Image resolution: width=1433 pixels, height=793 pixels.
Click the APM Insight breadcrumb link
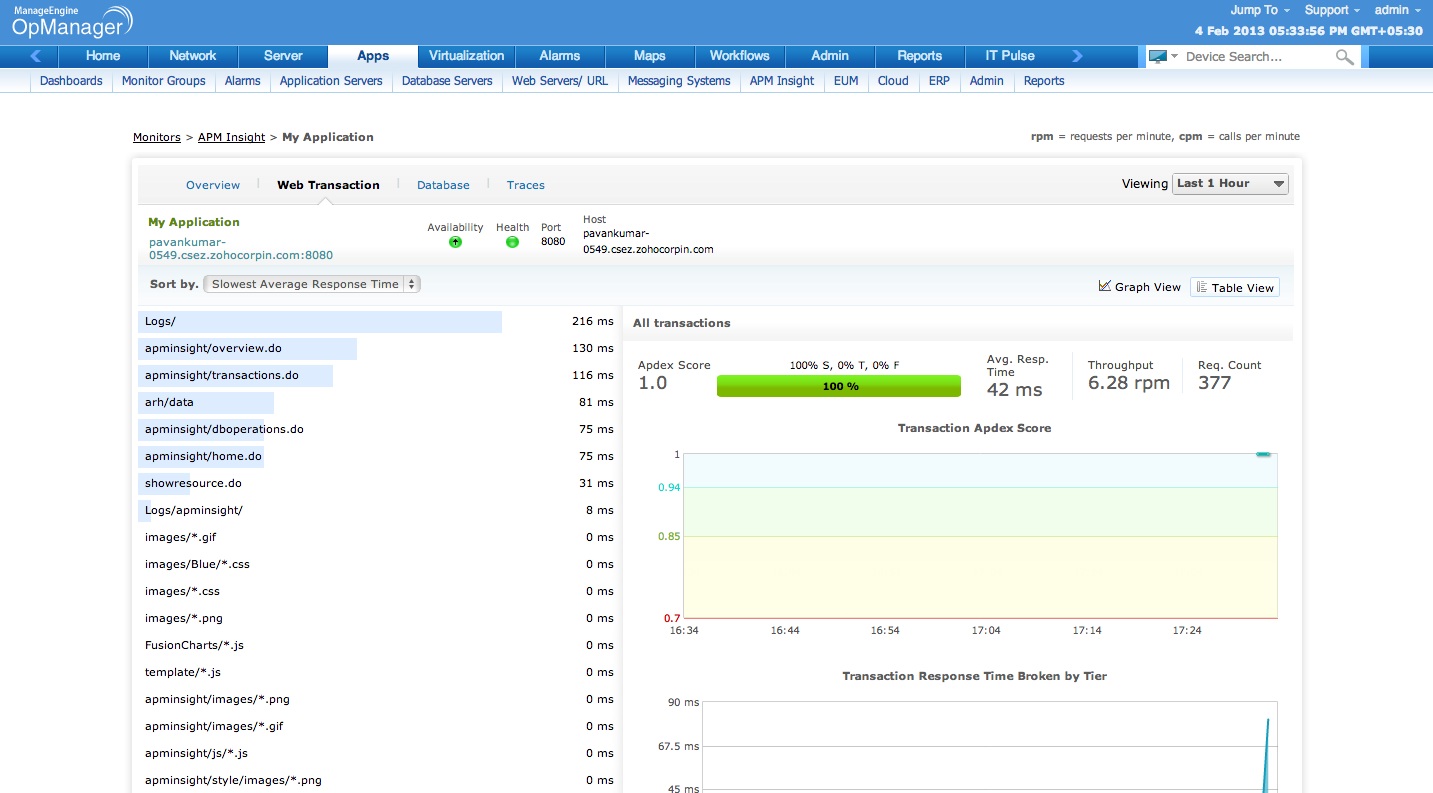[232, 137]
